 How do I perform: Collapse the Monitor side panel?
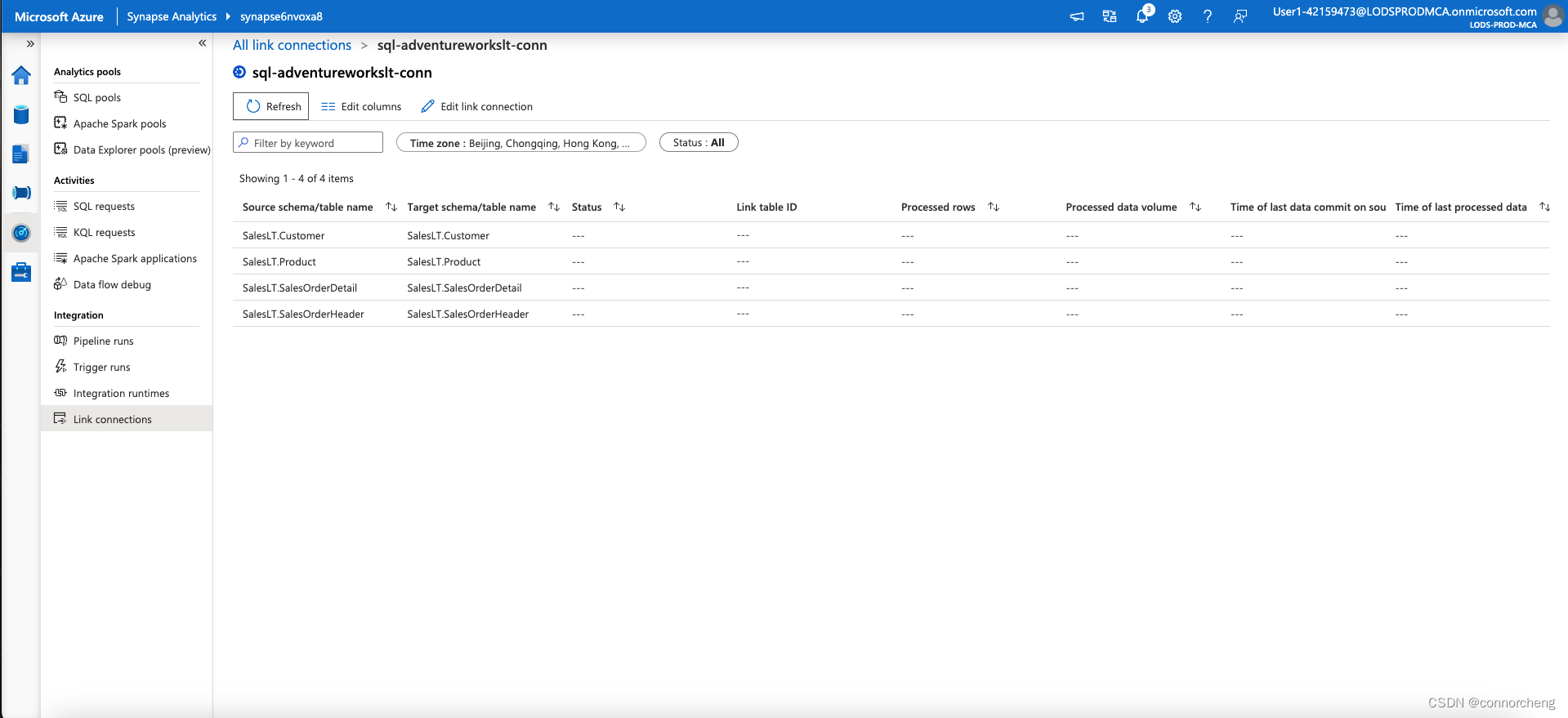coord(202,43)
